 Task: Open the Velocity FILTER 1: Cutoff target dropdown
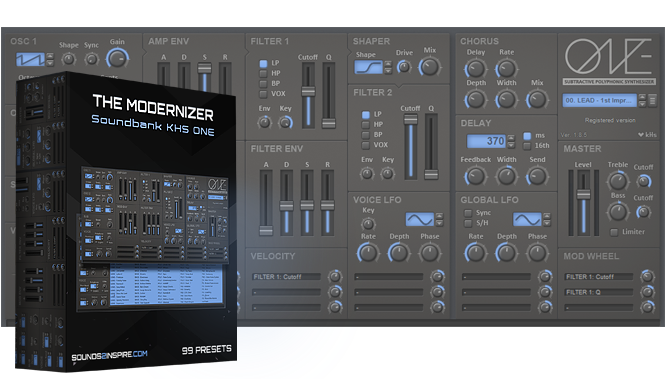point(286,277)
